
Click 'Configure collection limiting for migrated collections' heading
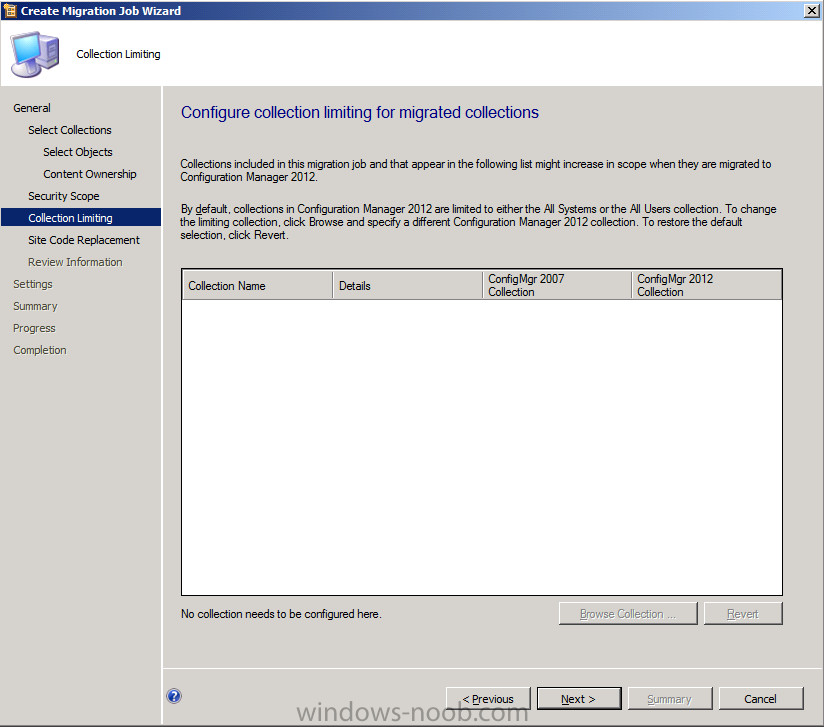click(359, 112)
